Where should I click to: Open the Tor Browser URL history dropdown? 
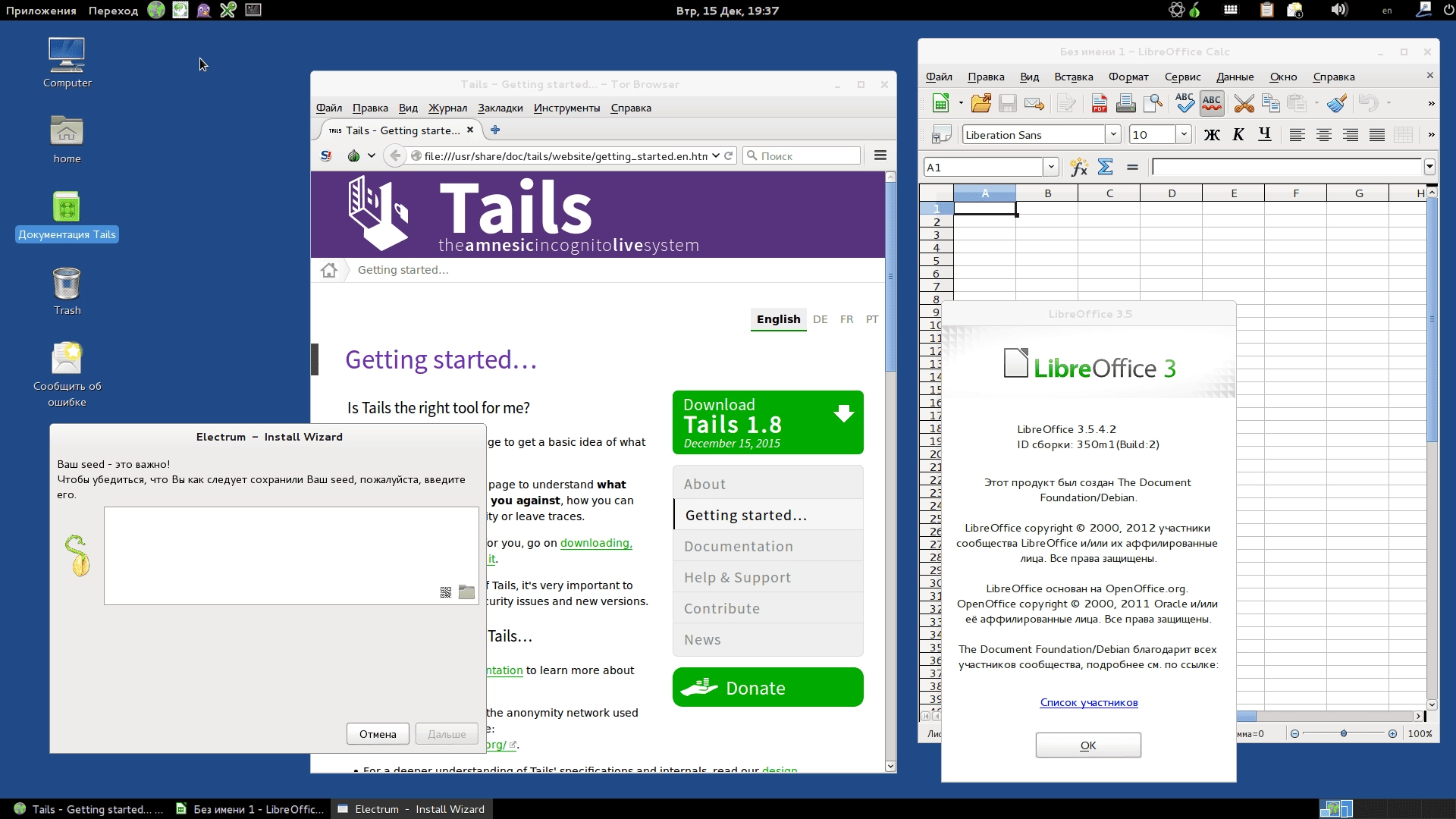point(715,155)
